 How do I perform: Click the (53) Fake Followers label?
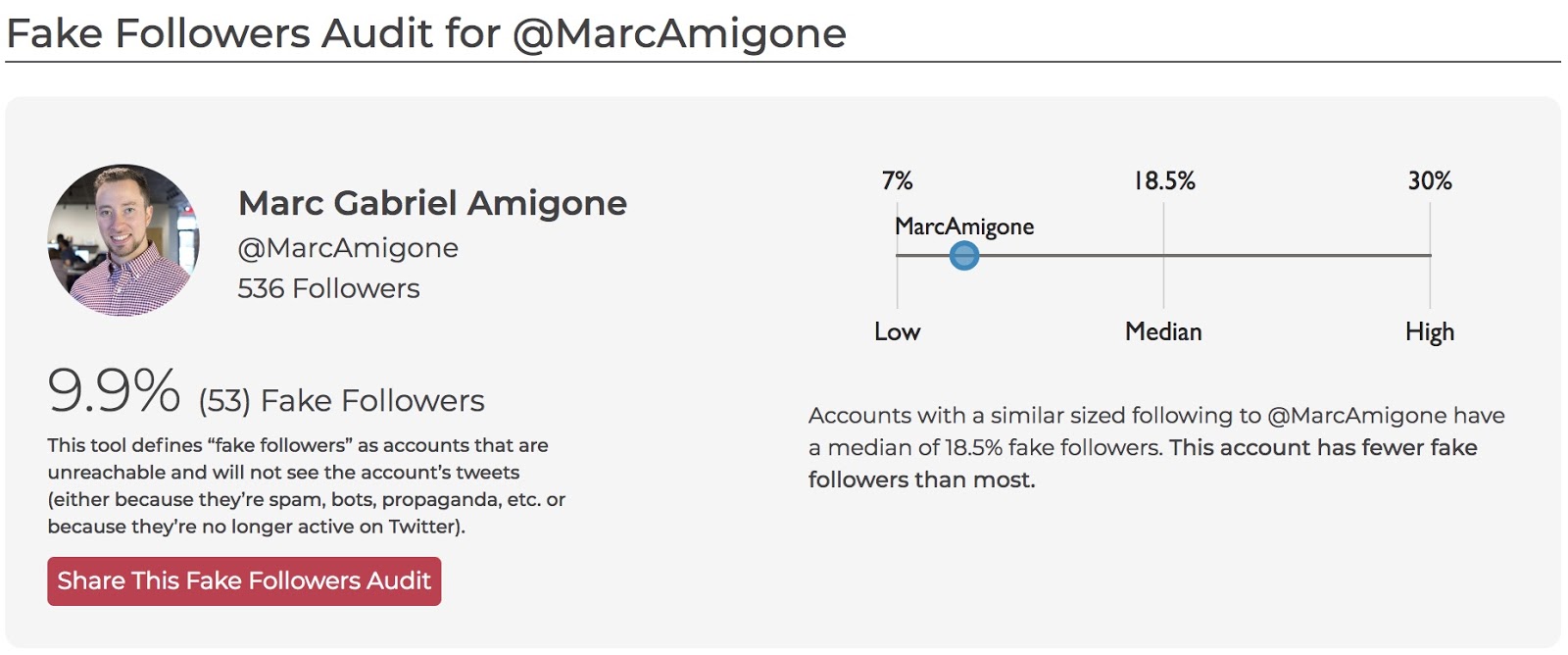[341, 401]
